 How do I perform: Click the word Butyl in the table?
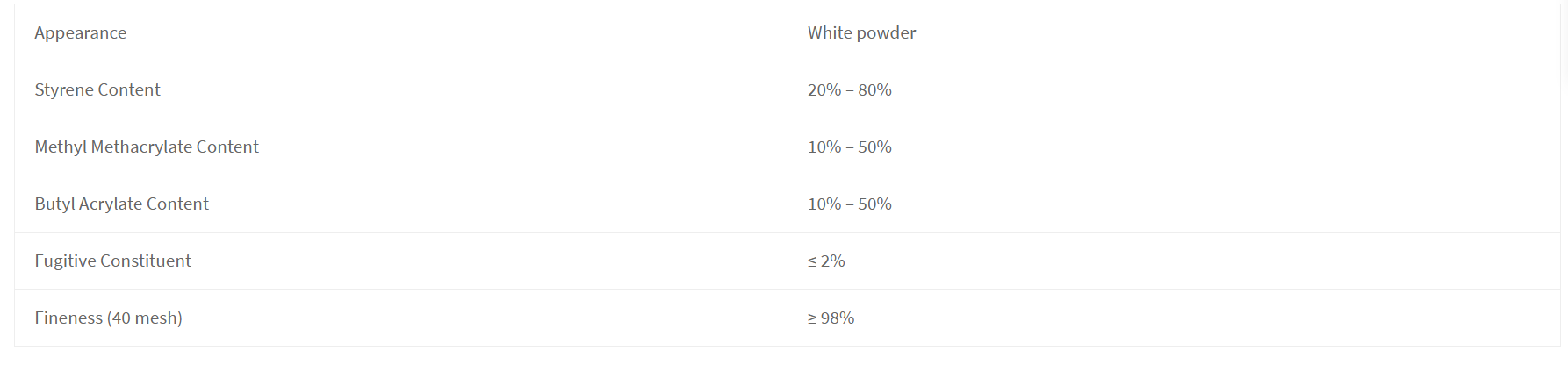pos(54,204)
